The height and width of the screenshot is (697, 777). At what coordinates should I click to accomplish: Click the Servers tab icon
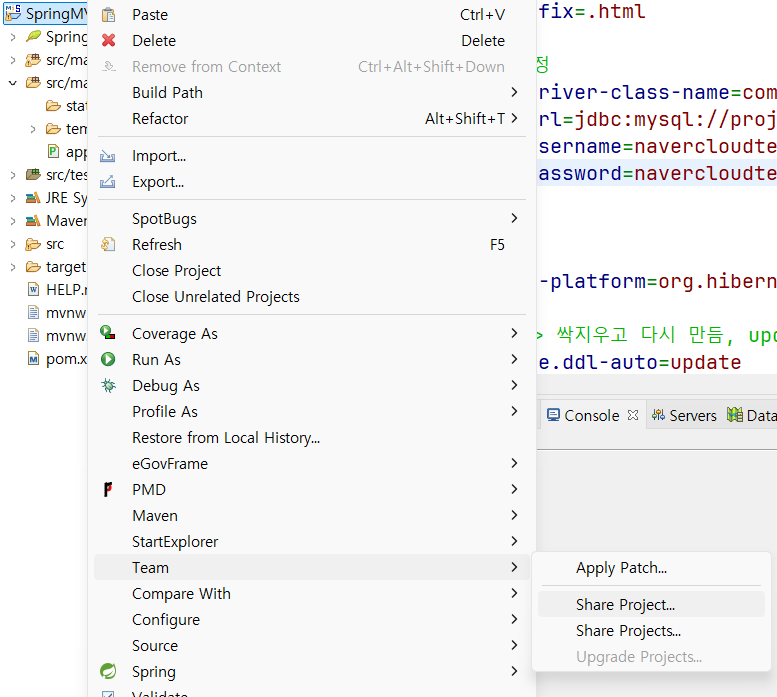coord(658,415)
